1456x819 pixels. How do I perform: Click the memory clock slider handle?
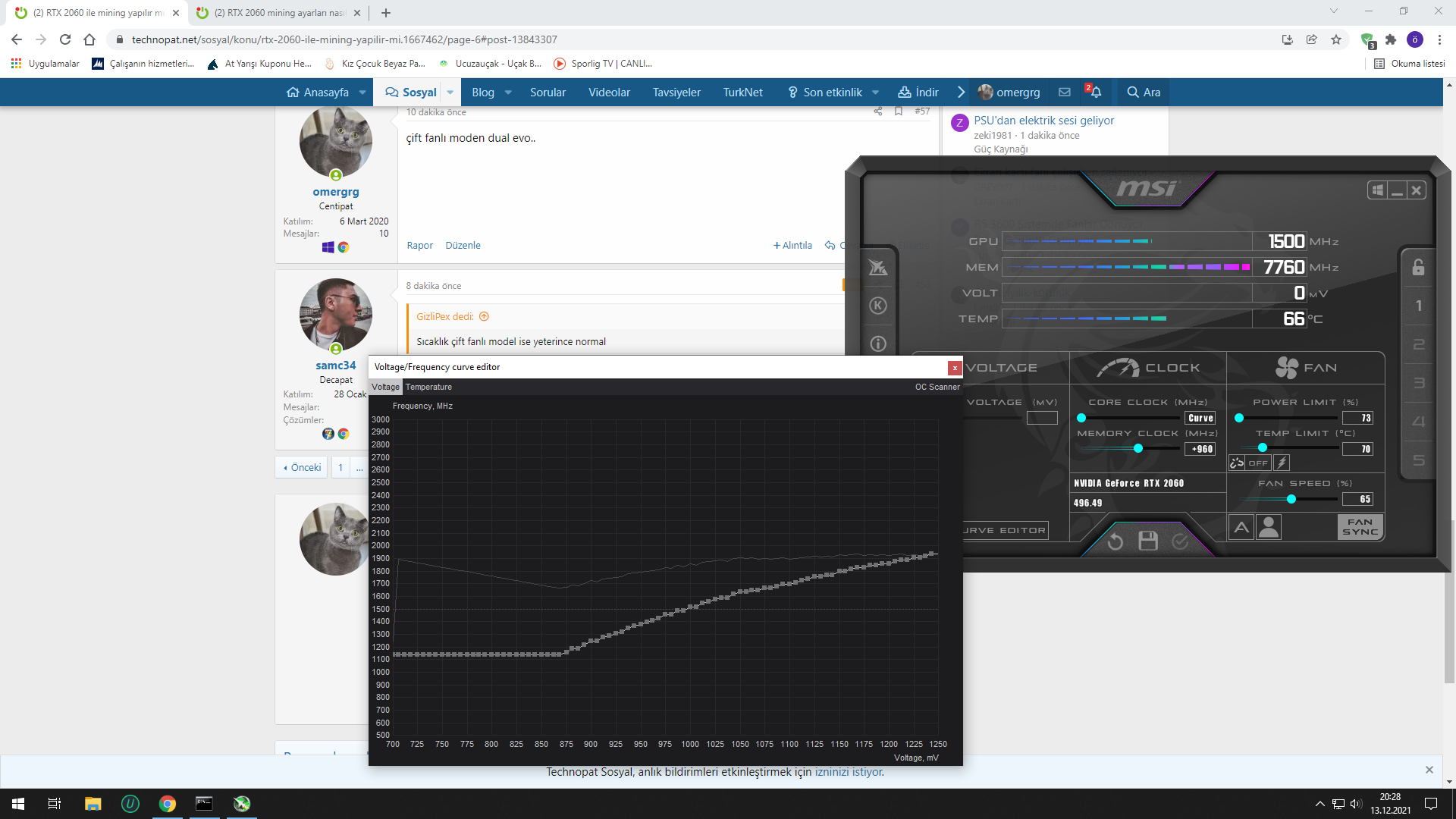1138,449
